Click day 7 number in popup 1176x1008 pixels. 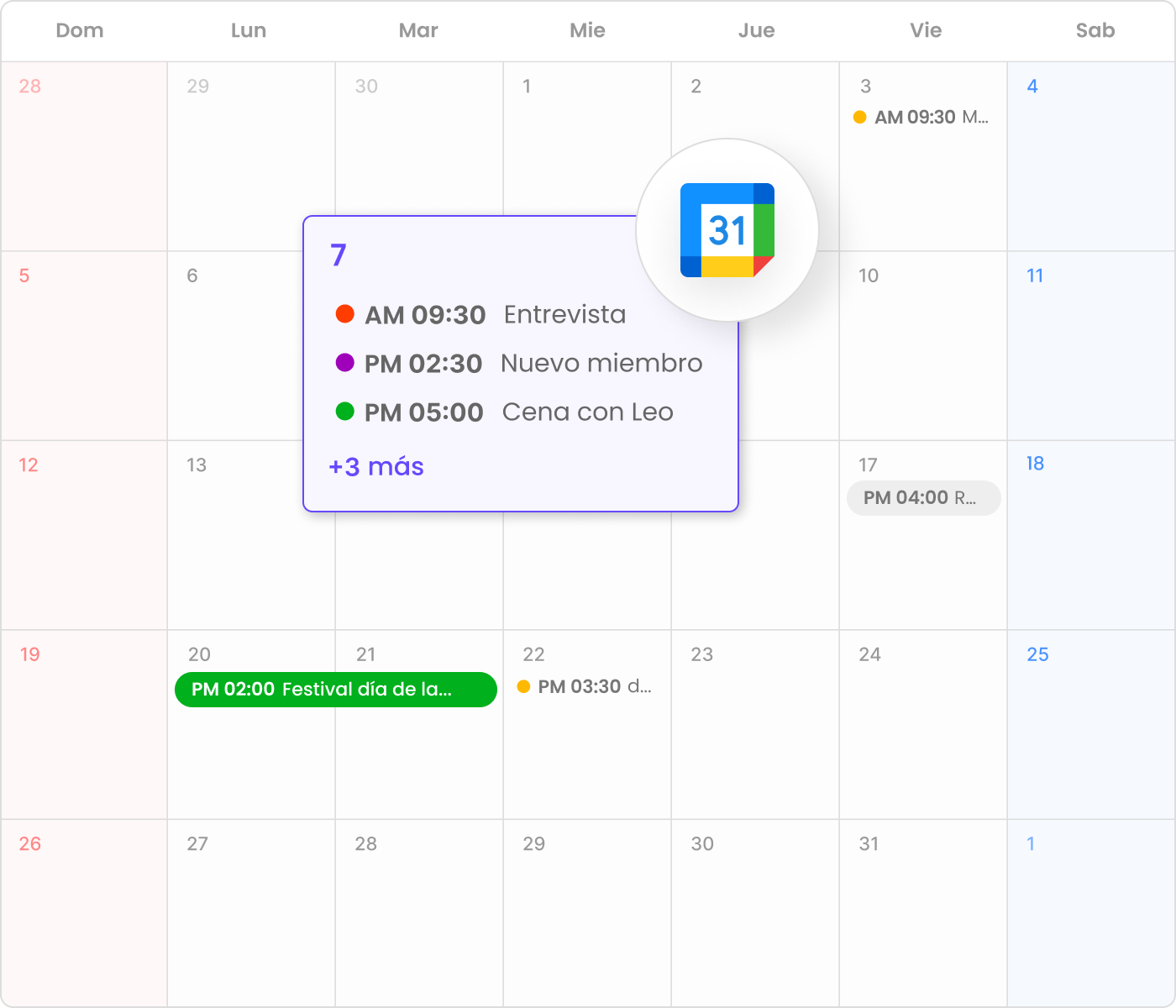tap(339, 255)
